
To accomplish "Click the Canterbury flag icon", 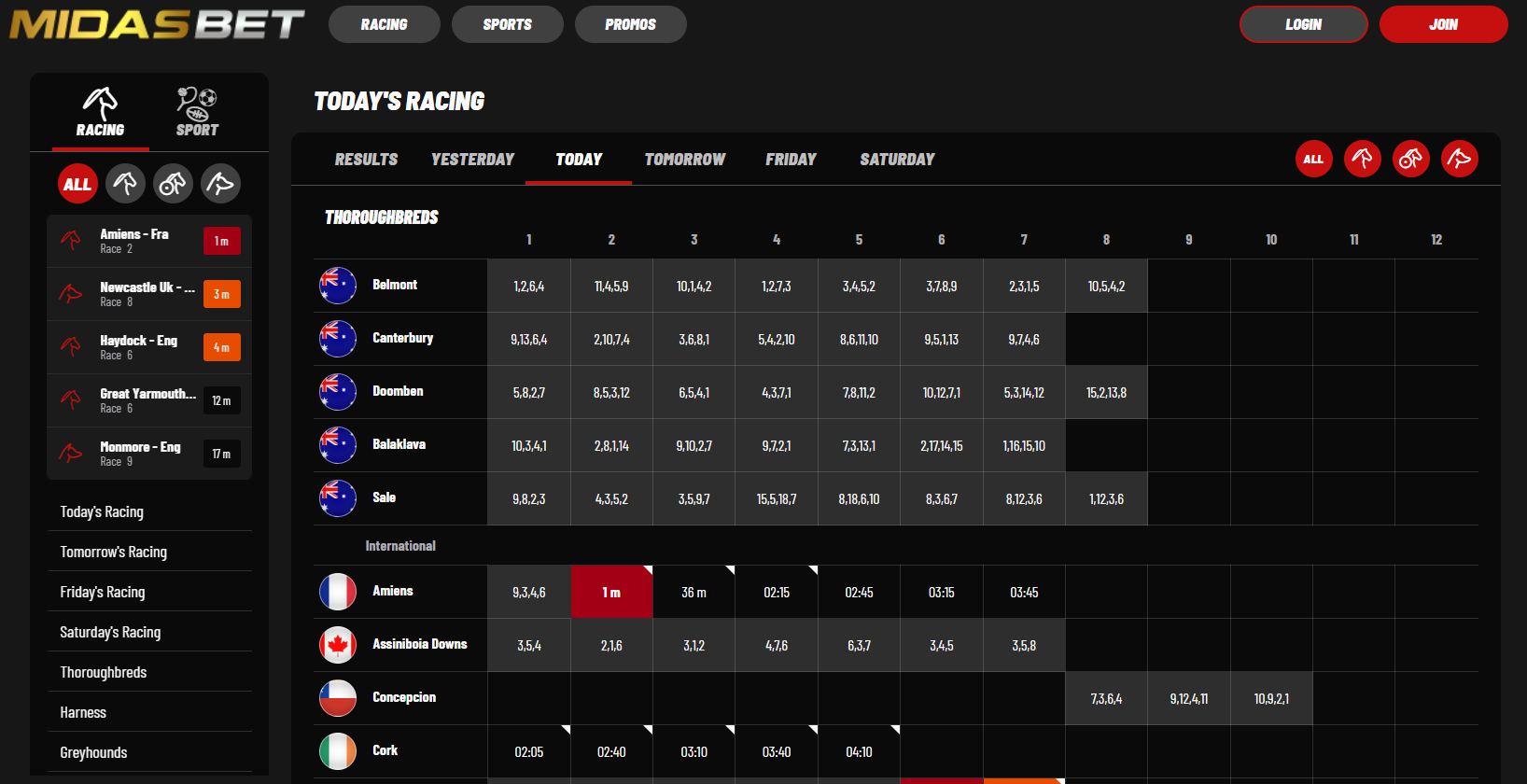I will point(338,339).
